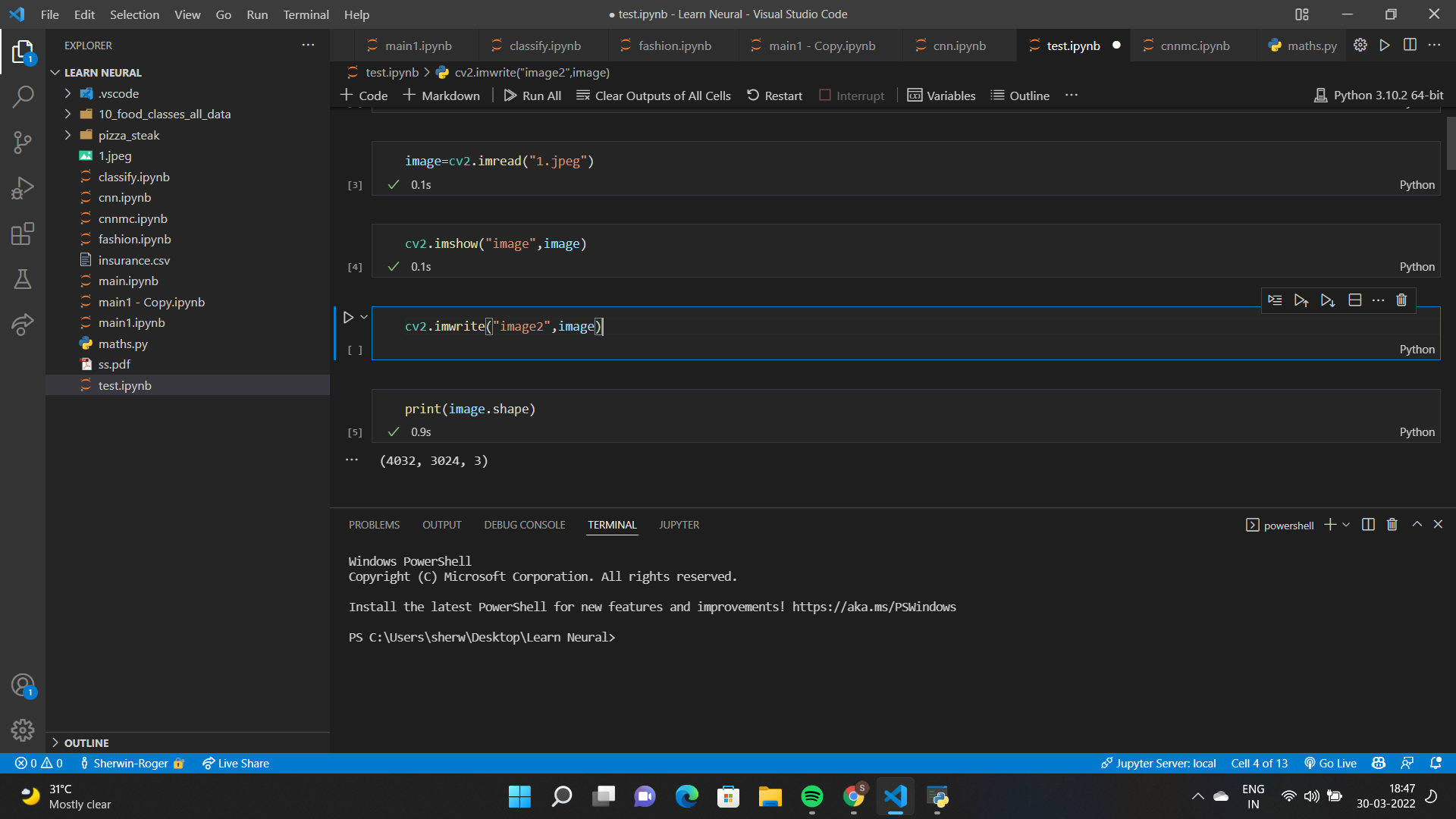Open the powershell terminal dropdown chevron
The image size is (1456, 819).
(x=1345, y=524)
